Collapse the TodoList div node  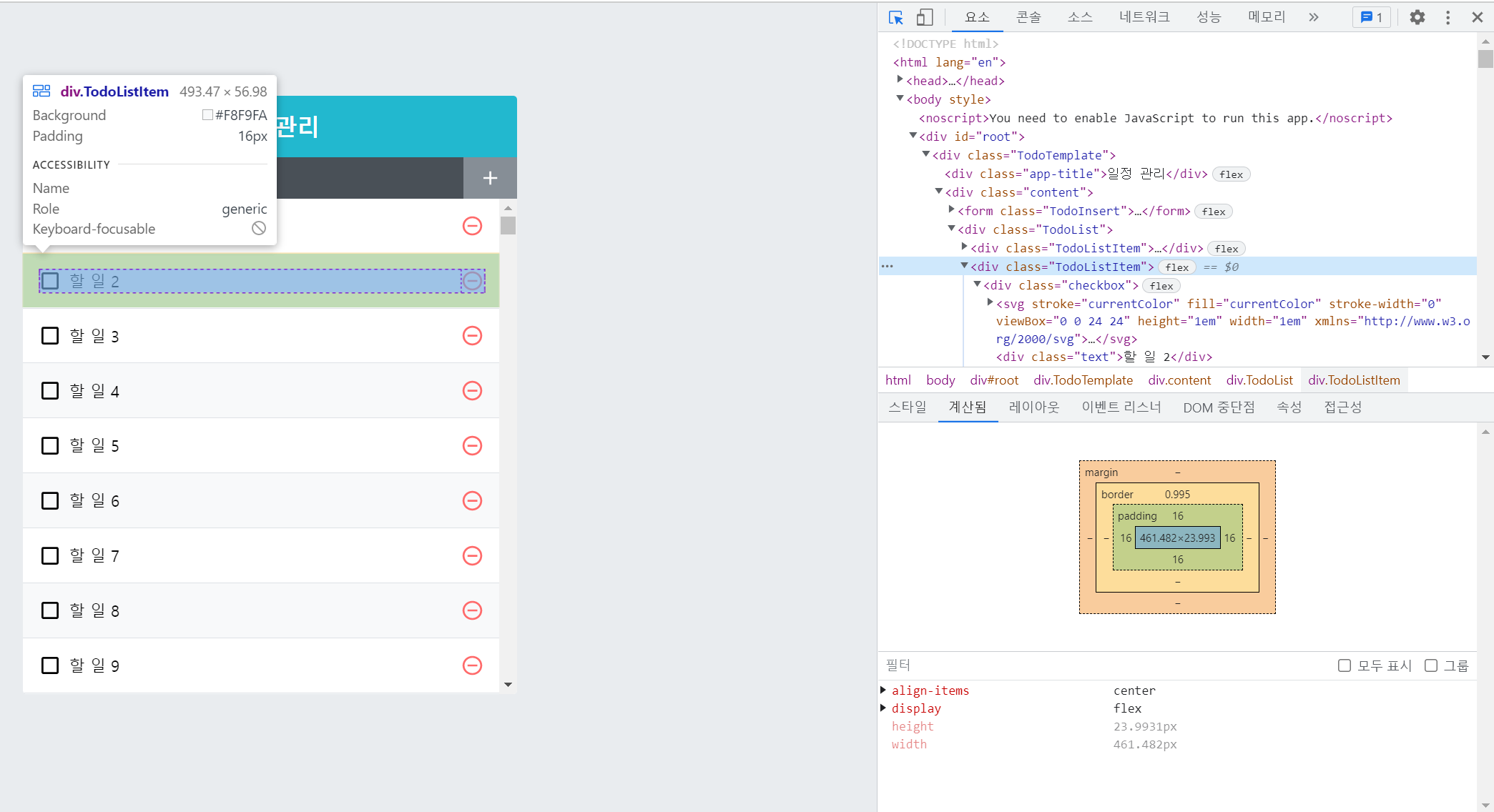pos(952,229)
